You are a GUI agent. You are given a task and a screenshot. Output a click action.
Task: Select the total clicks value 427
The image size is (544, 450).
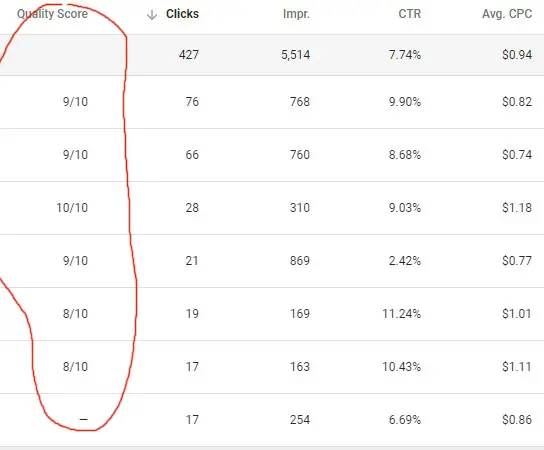click(189, 54)
